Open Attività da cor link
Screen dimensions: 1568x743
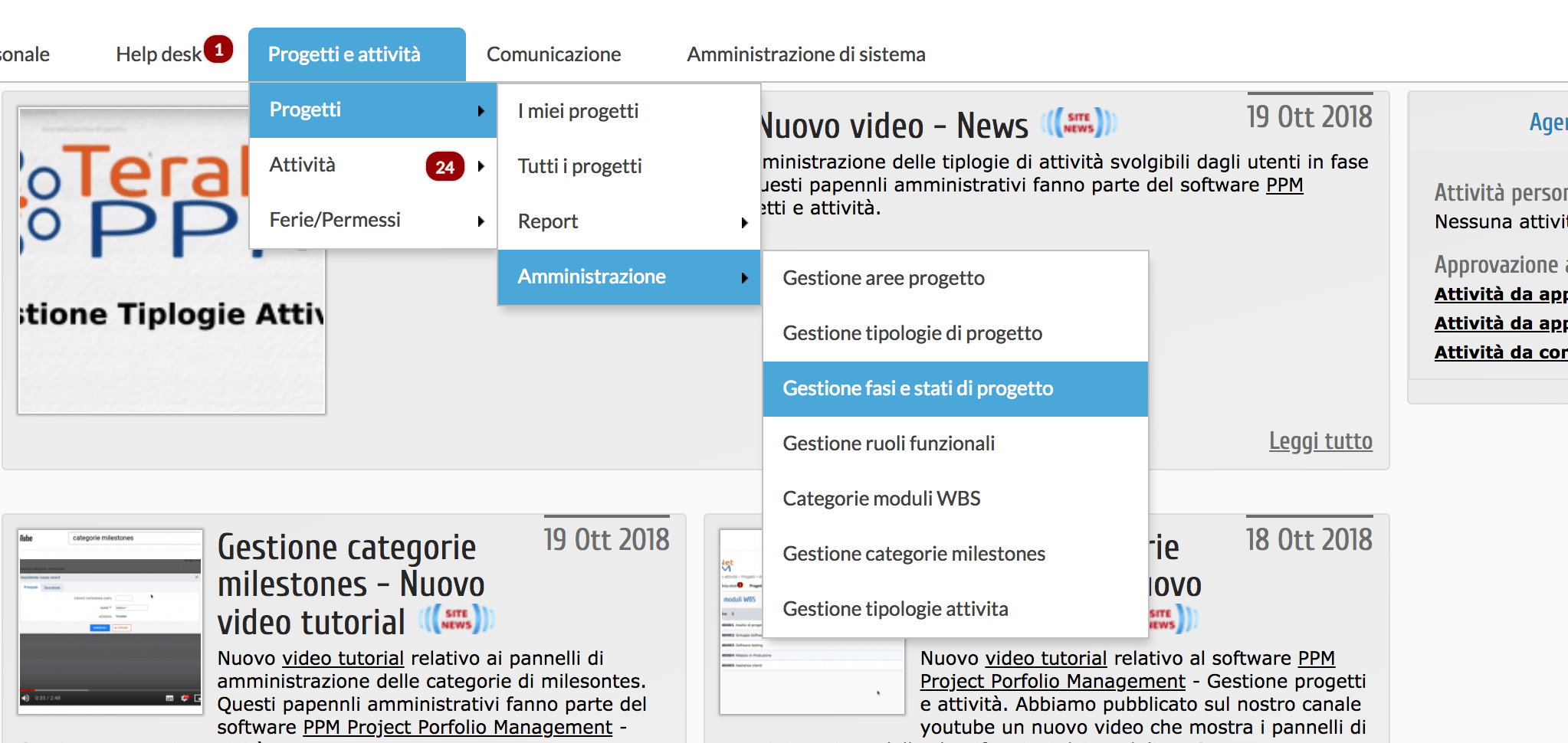(1501, 353)
